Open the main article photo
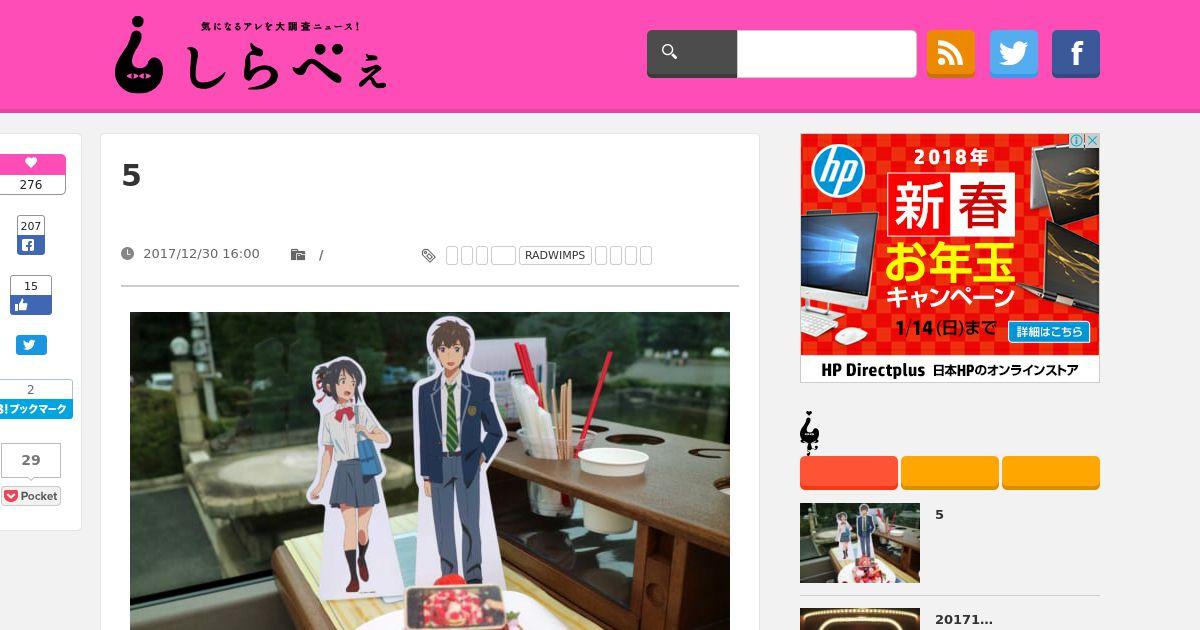This screenshot has width=1200, height=630. click(x=430, y=471)
